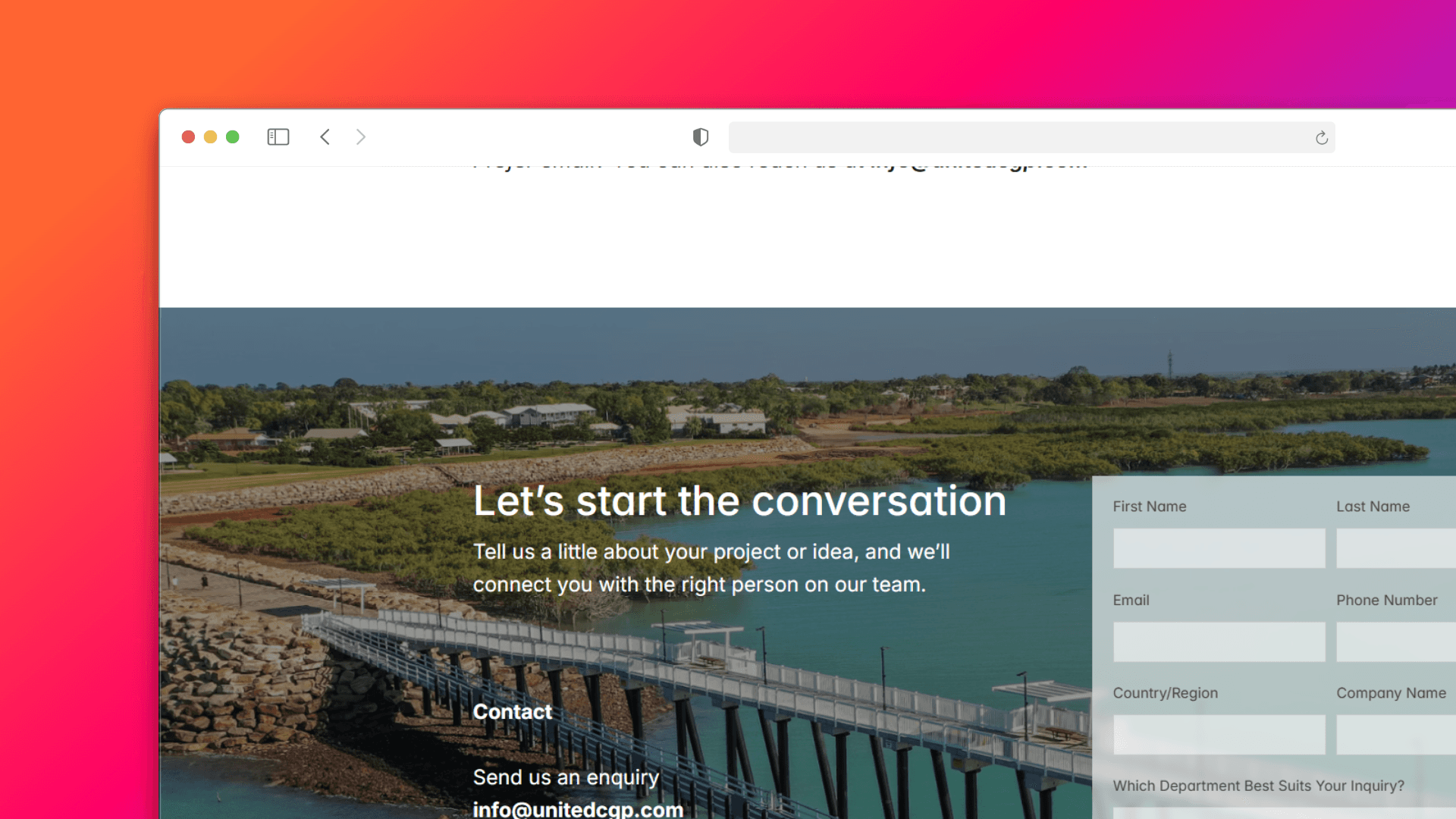Viewport: 1456px width, 819px height.
Task: Click into the First Name field
Action: (x=1219, y=548)
